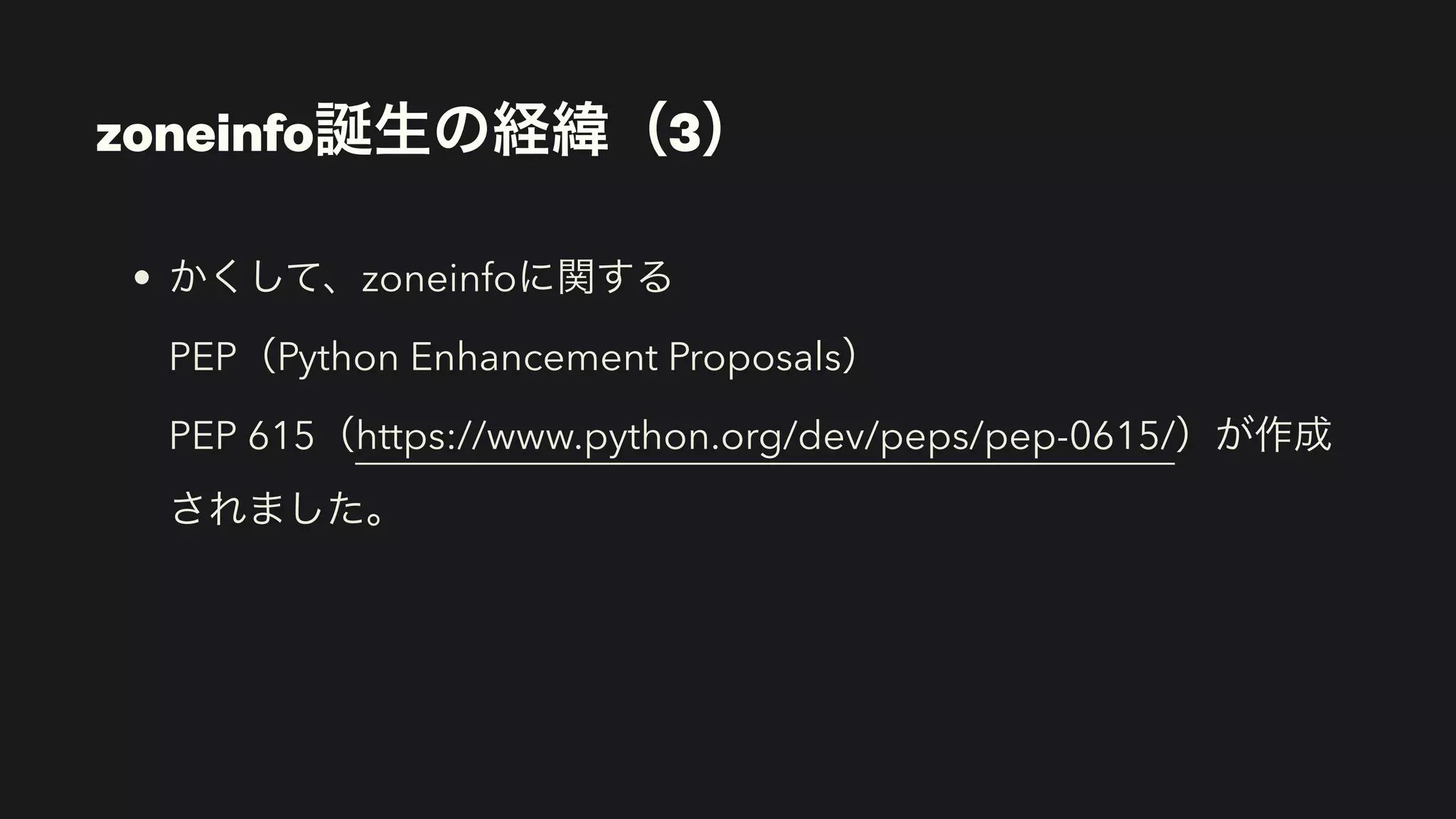Click the number 3 in the title
The width and height of the screenshot is (1456, 819).
(x=684, y=133)
